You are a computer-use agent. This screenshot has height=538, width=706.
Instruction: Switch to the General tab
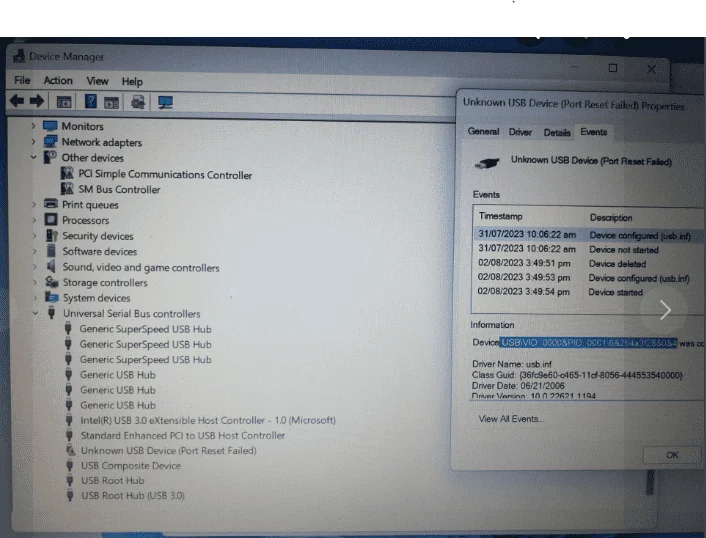483,131
